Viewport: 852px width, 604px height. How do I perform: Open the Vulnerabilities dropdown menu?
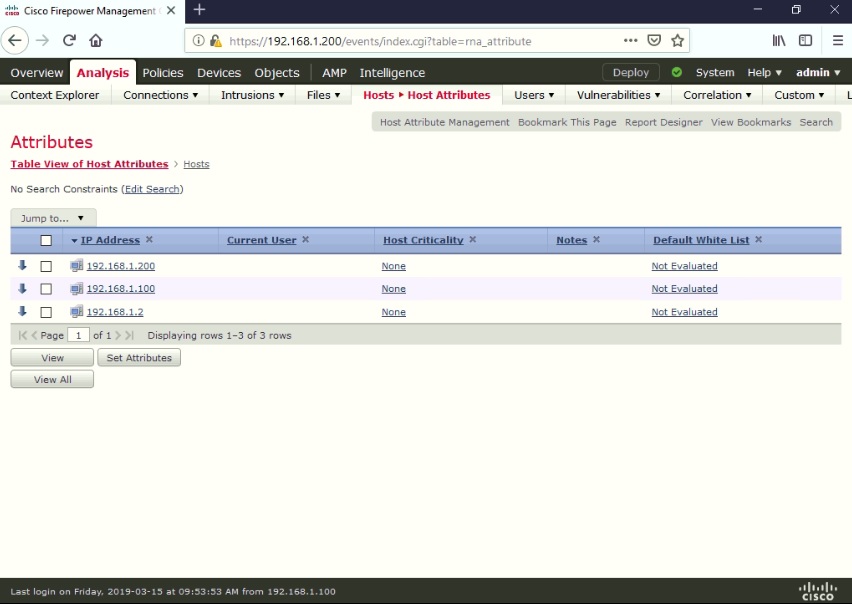click(x=618, y=95)
